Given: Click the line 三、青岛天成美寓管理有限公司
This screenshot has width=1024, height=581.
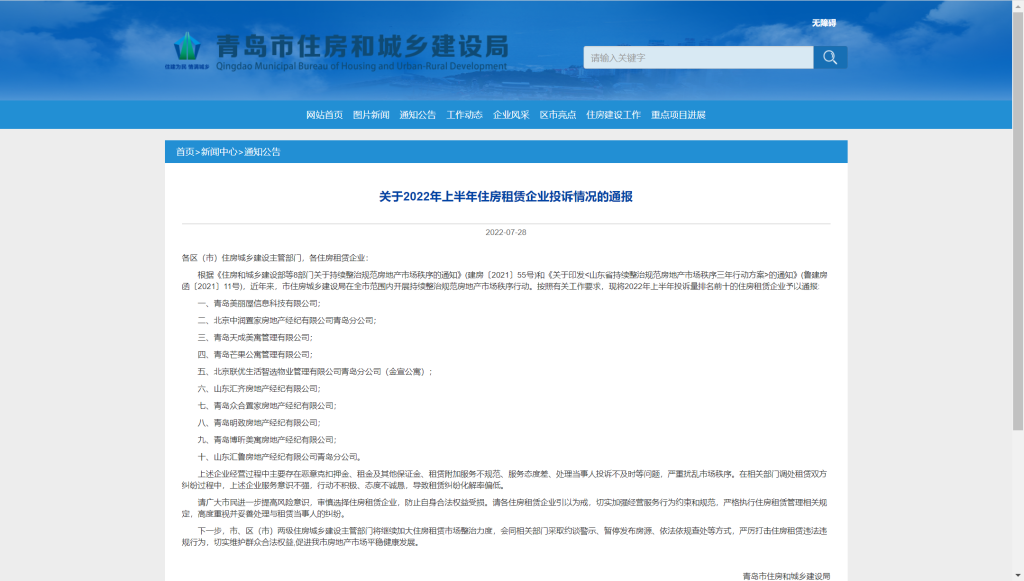Looking at the screenshot, I should click(x=255, y=338).
